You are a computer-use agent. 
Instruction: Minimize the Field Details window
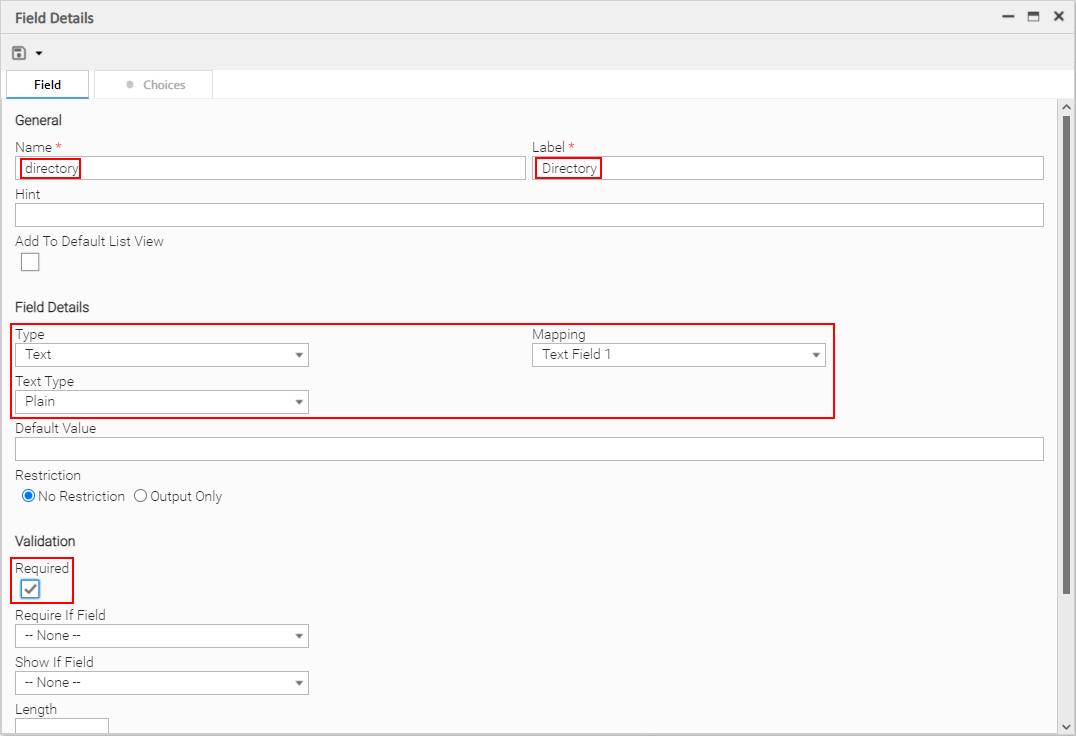tap(1007, 17)
